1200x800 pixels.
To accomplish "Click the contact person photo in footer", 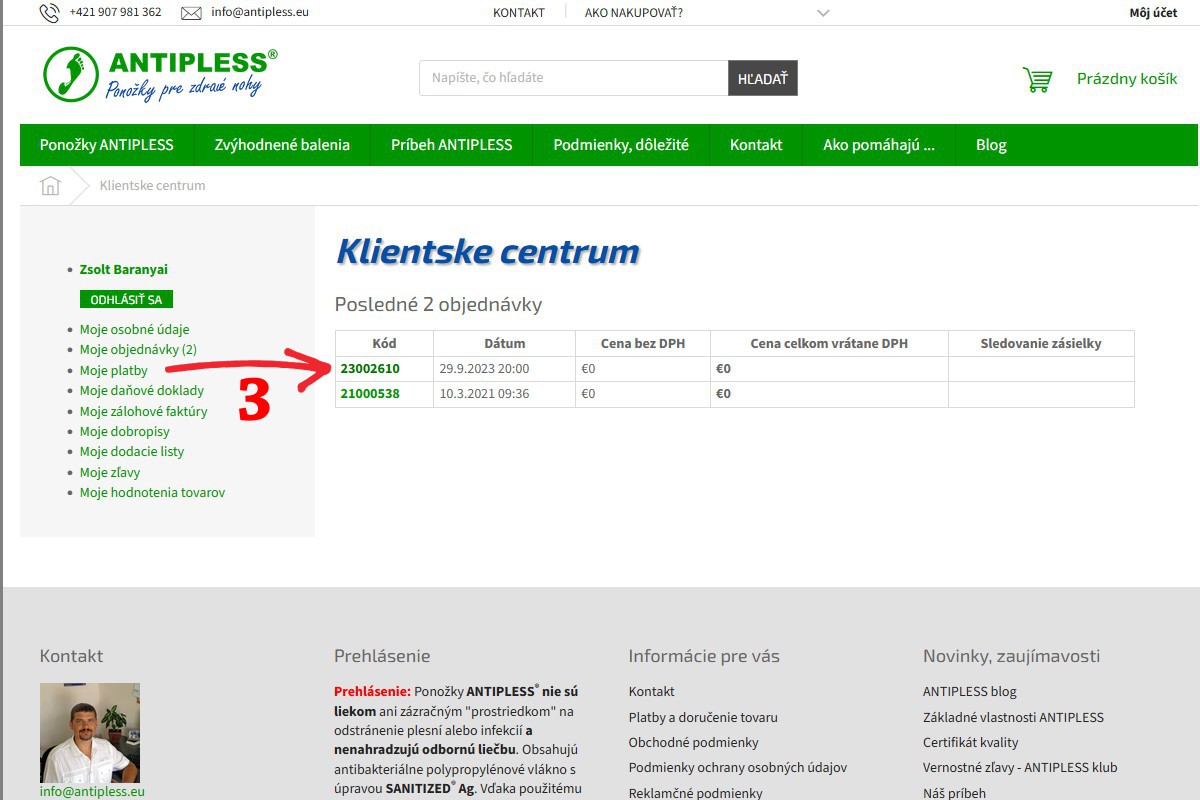I will click(x=90, y=733).
